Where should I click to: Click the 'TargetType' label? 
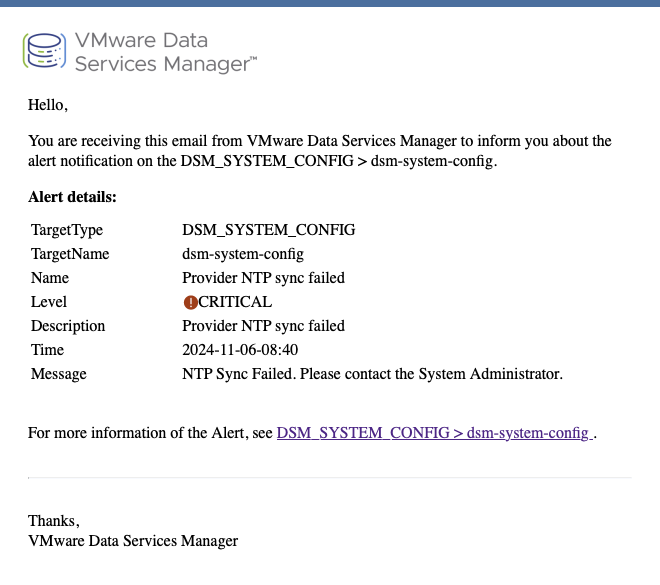pyautogui.click(x=67, y=230)
